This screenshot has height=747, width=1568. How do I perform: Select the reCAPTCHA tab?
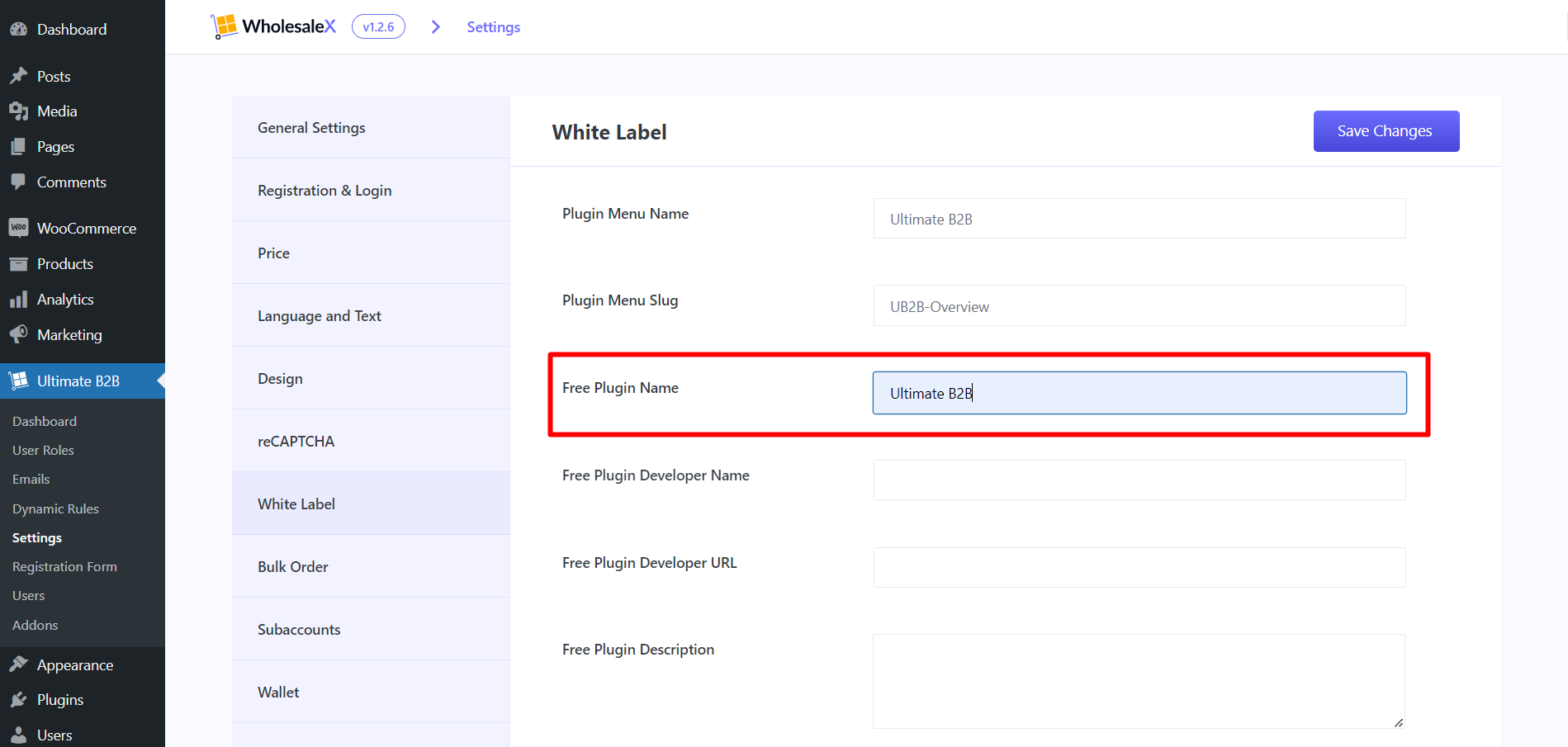tap(371, 441)
